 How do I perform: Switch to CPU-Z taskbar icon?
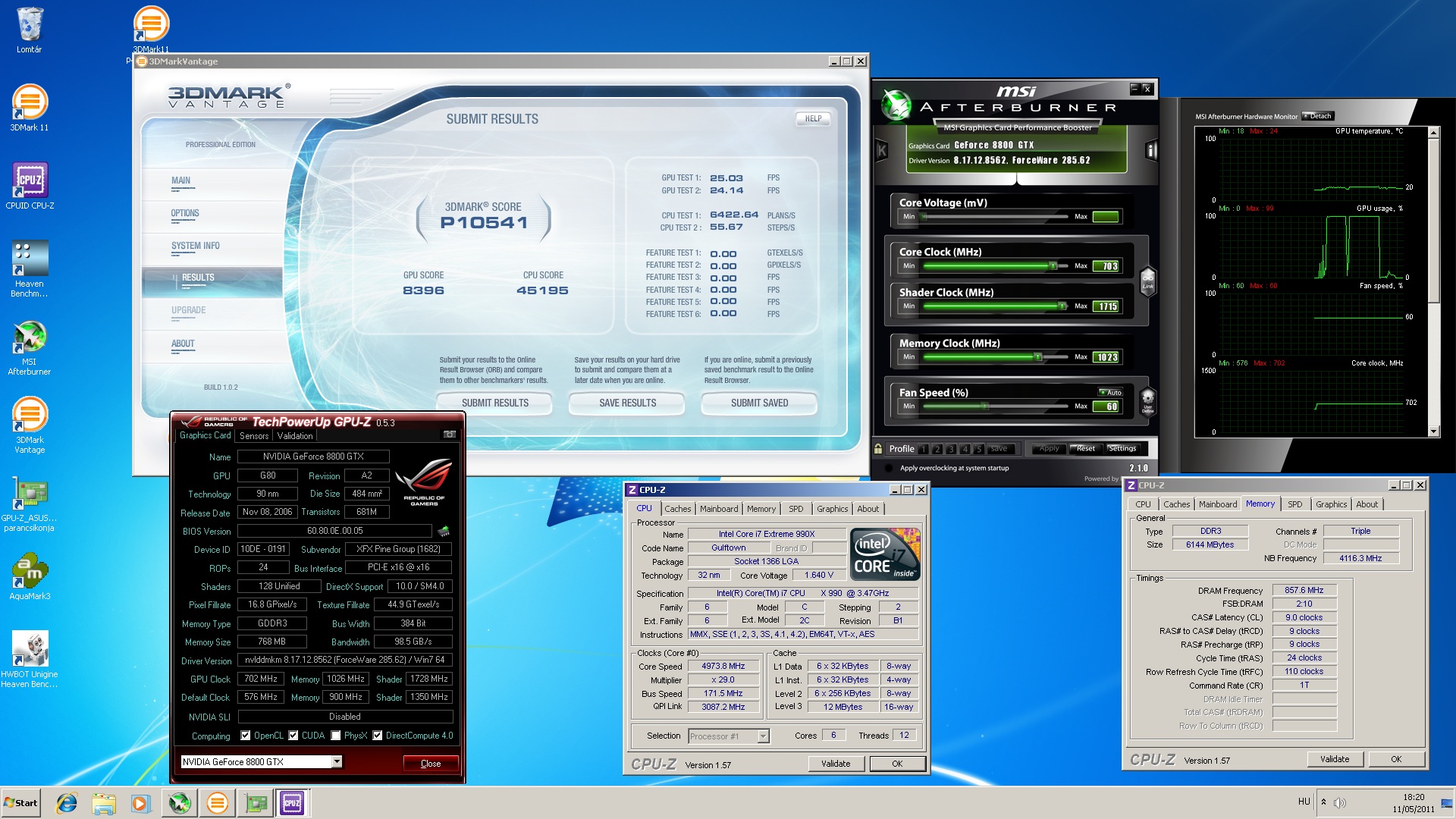point(293,803)
